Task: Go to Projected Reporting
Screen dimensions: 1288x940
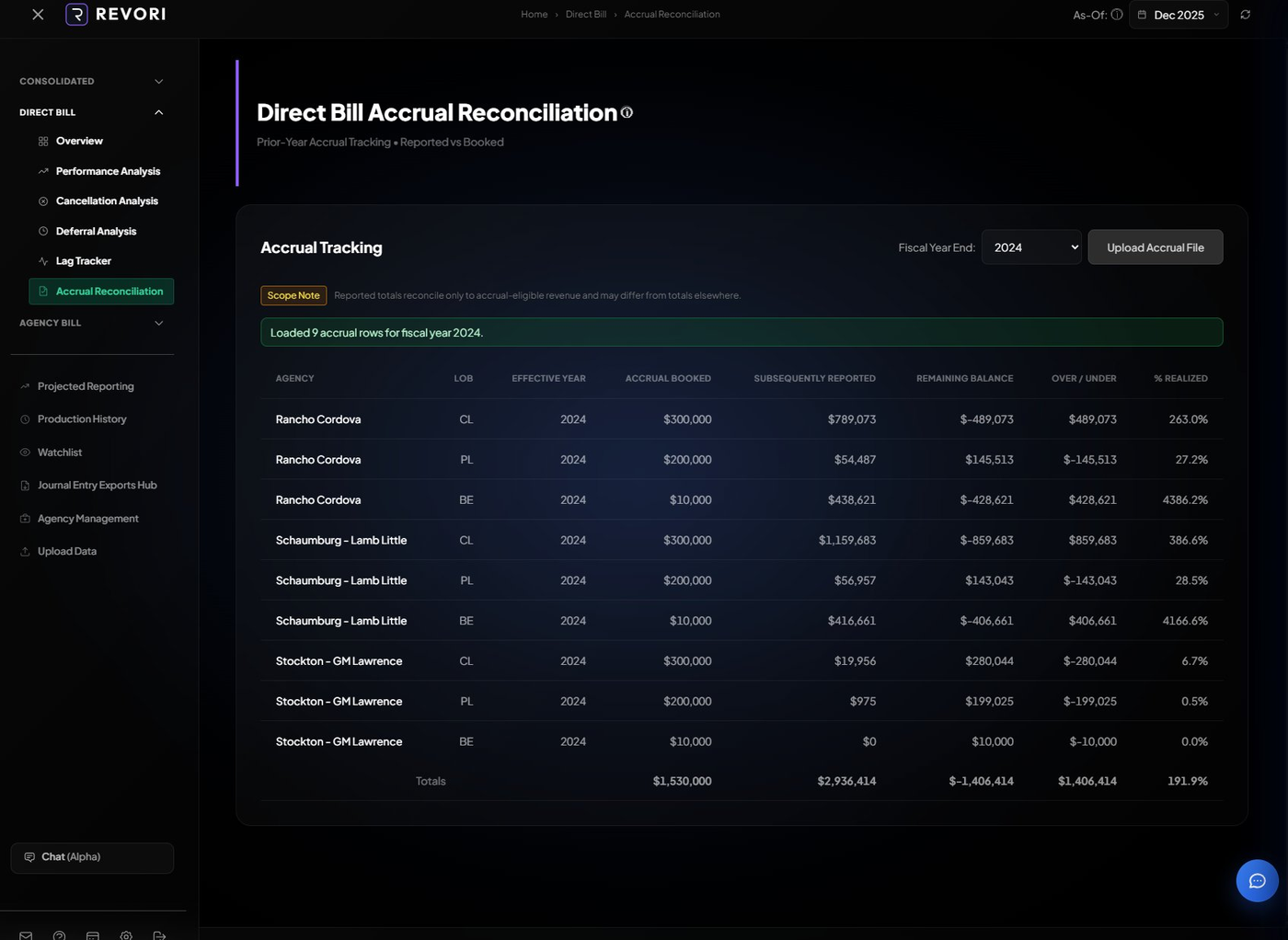Action: click(x=86, y=386)
